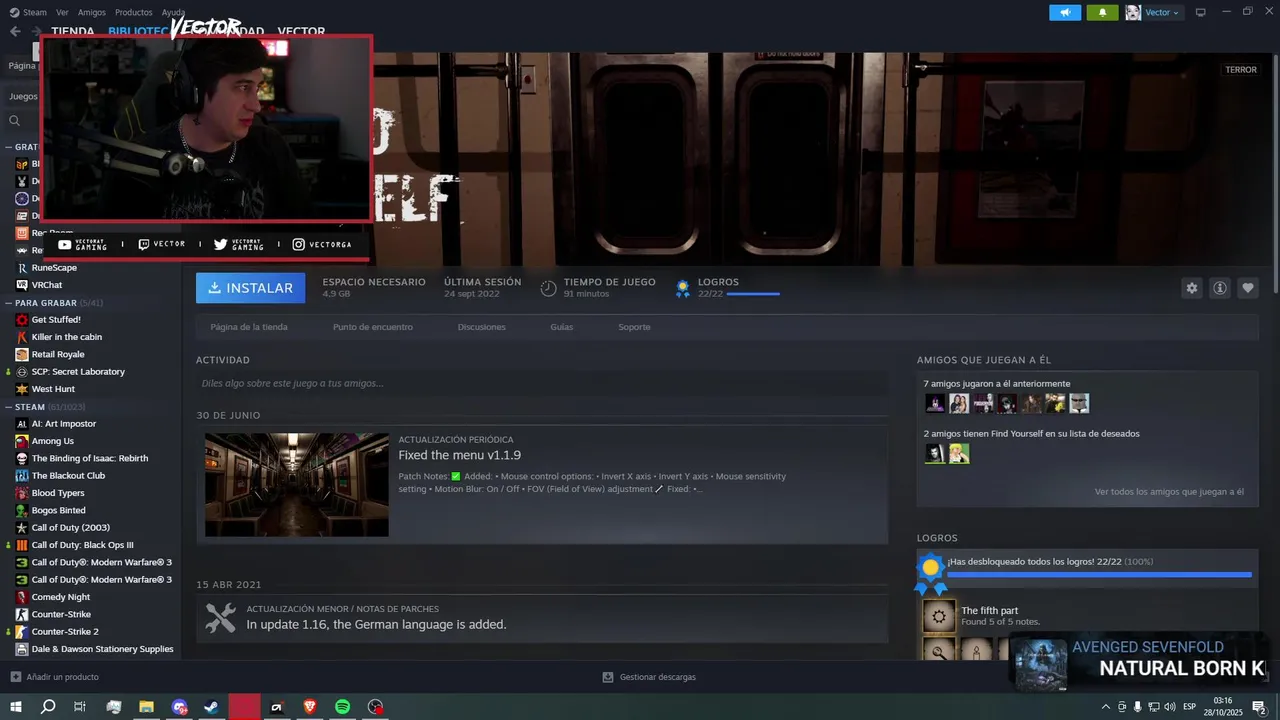Open the Productos menu
1280x720 pixels.
[x=134, y=12]
